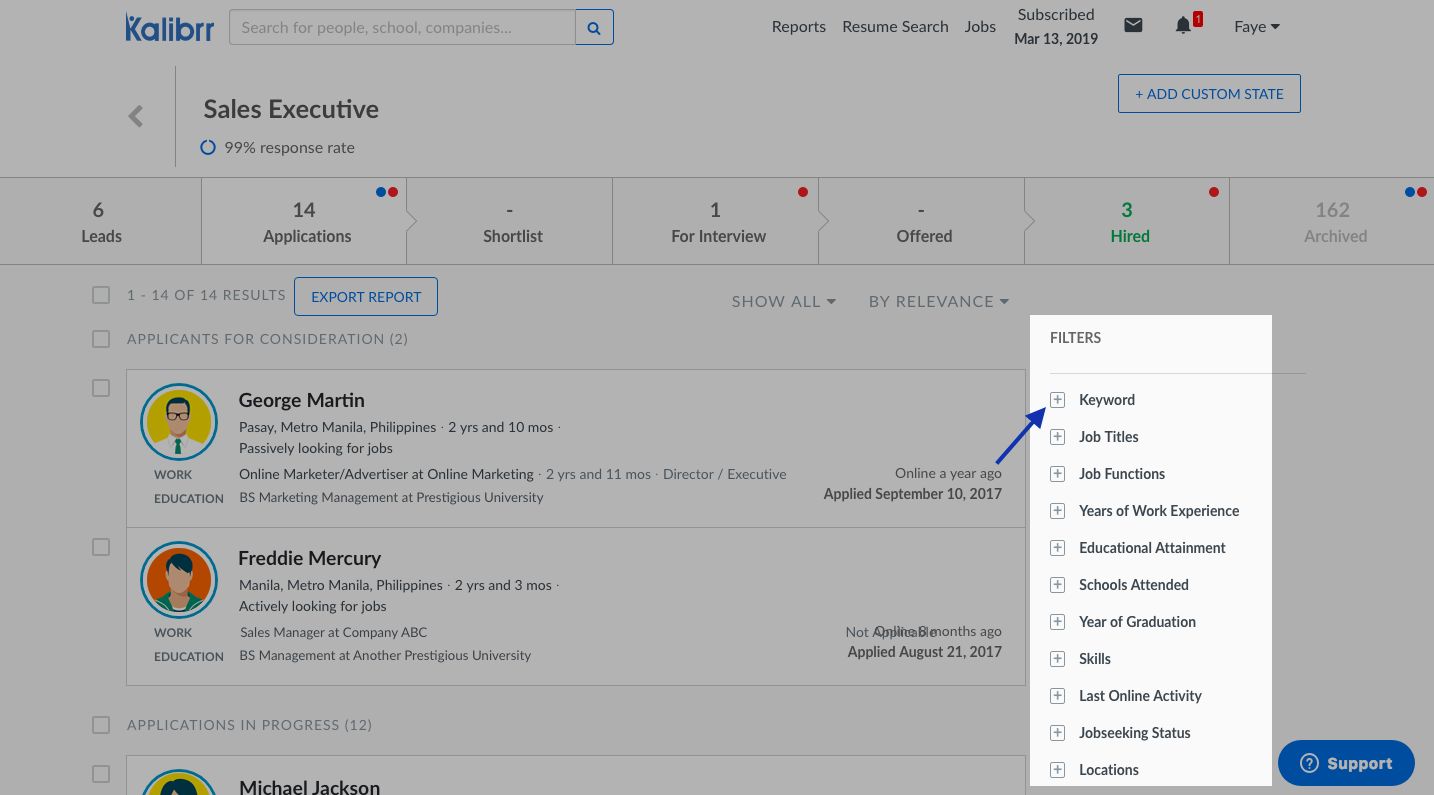Expand the Keyword filter plus icon
This screenshot has height=795, width=1434.
[1057, 400]
